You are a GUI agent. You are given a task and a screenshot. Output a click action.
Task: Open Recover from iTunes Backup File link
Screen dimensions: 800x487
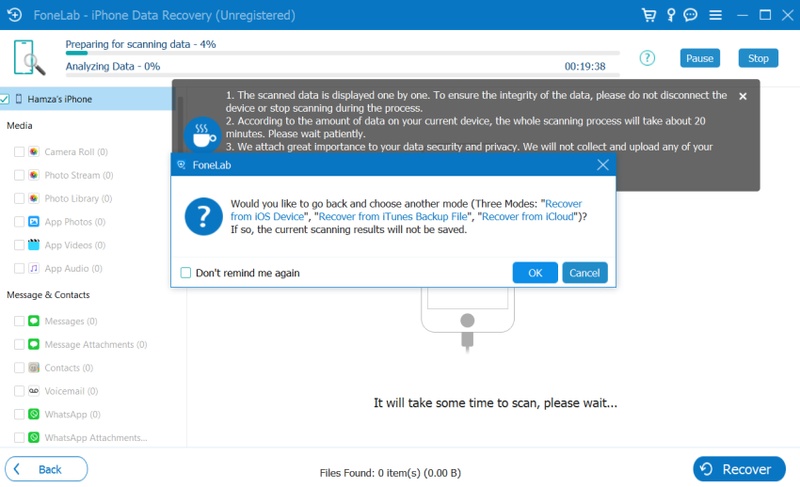click(x=393, y=216)
